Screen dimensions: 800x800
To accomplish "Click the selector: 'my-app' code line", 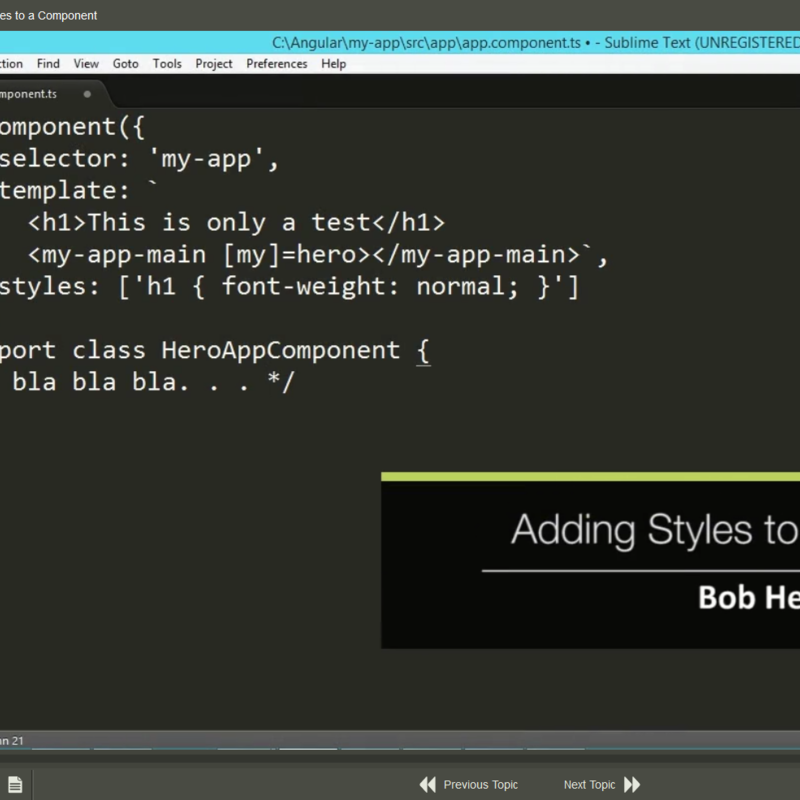I will [x=139, y=159].
